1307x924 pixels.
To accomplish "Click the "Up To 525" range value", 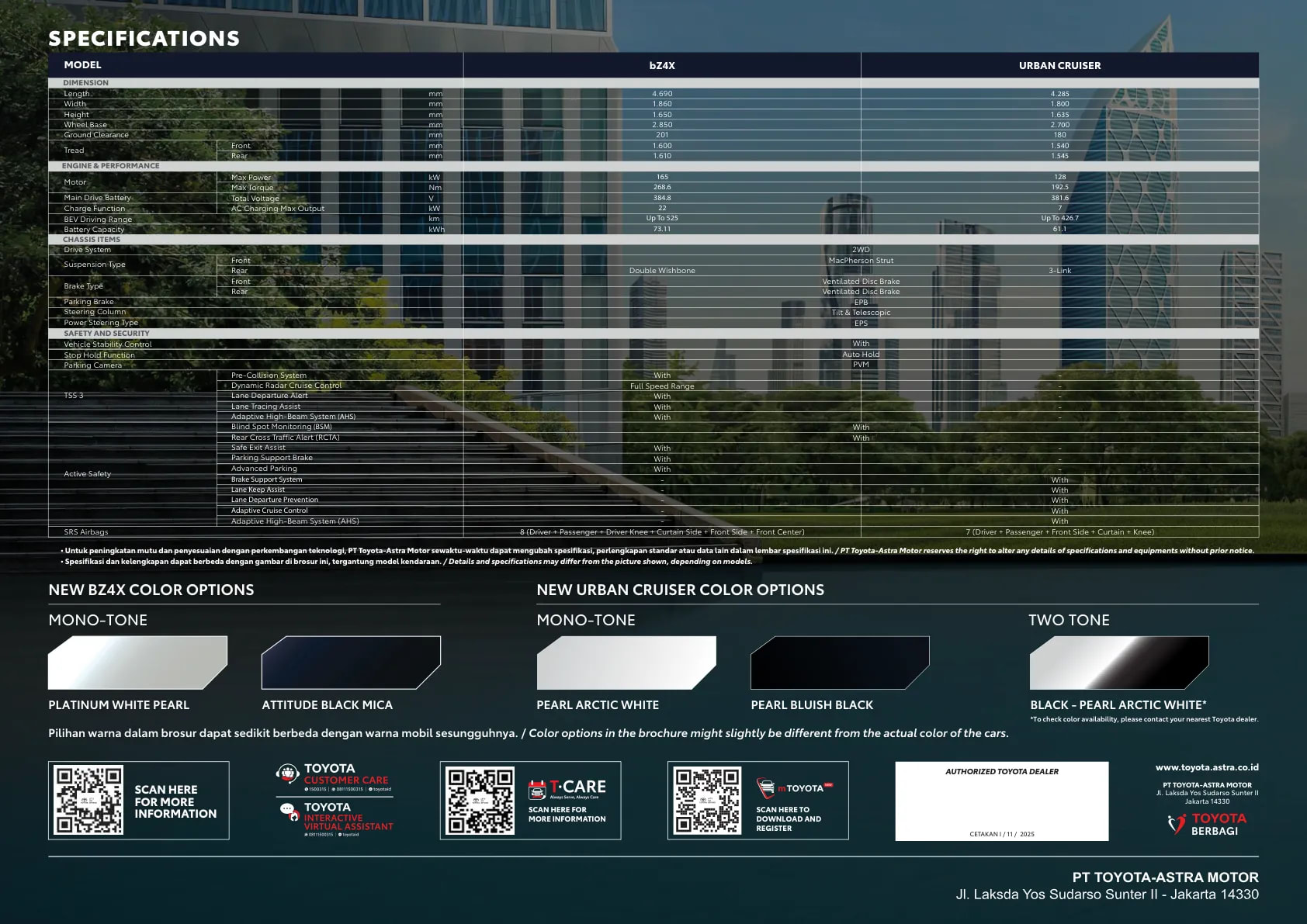I will point(662,219).
